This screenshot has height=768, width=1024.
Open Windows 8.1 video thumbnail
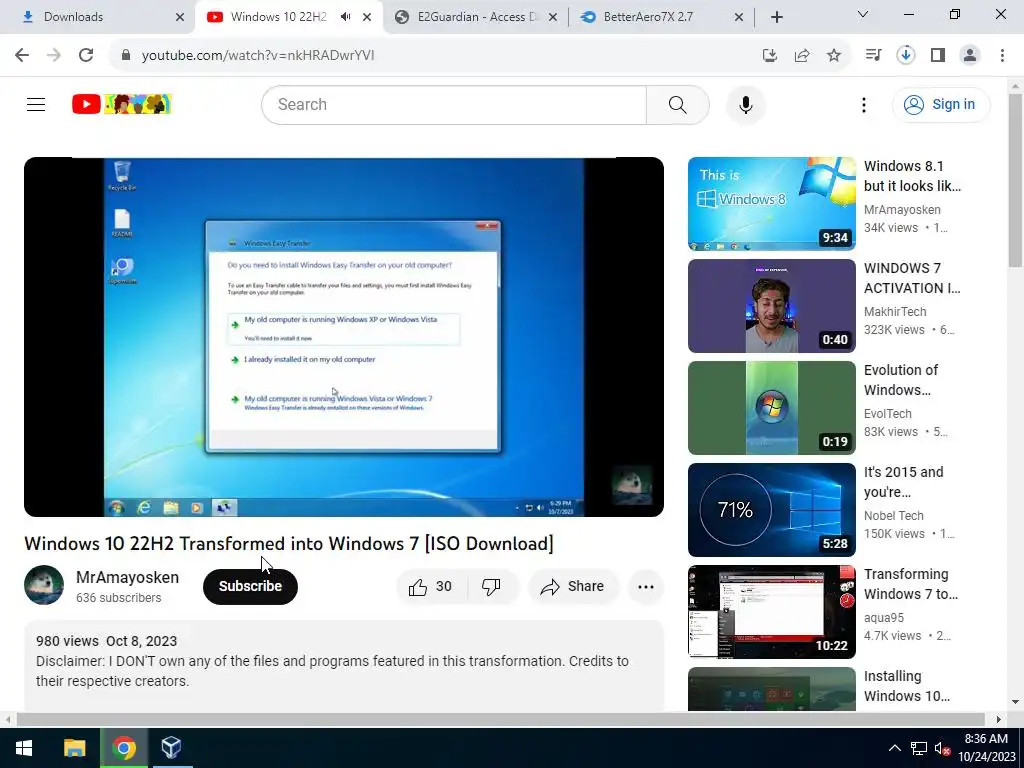(x=771, y=204)
